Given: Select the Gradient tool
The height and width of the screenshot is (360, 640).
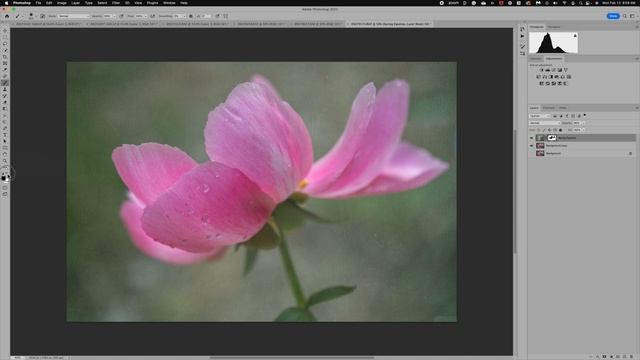Looking at the screenshot, I should point(5,109).
